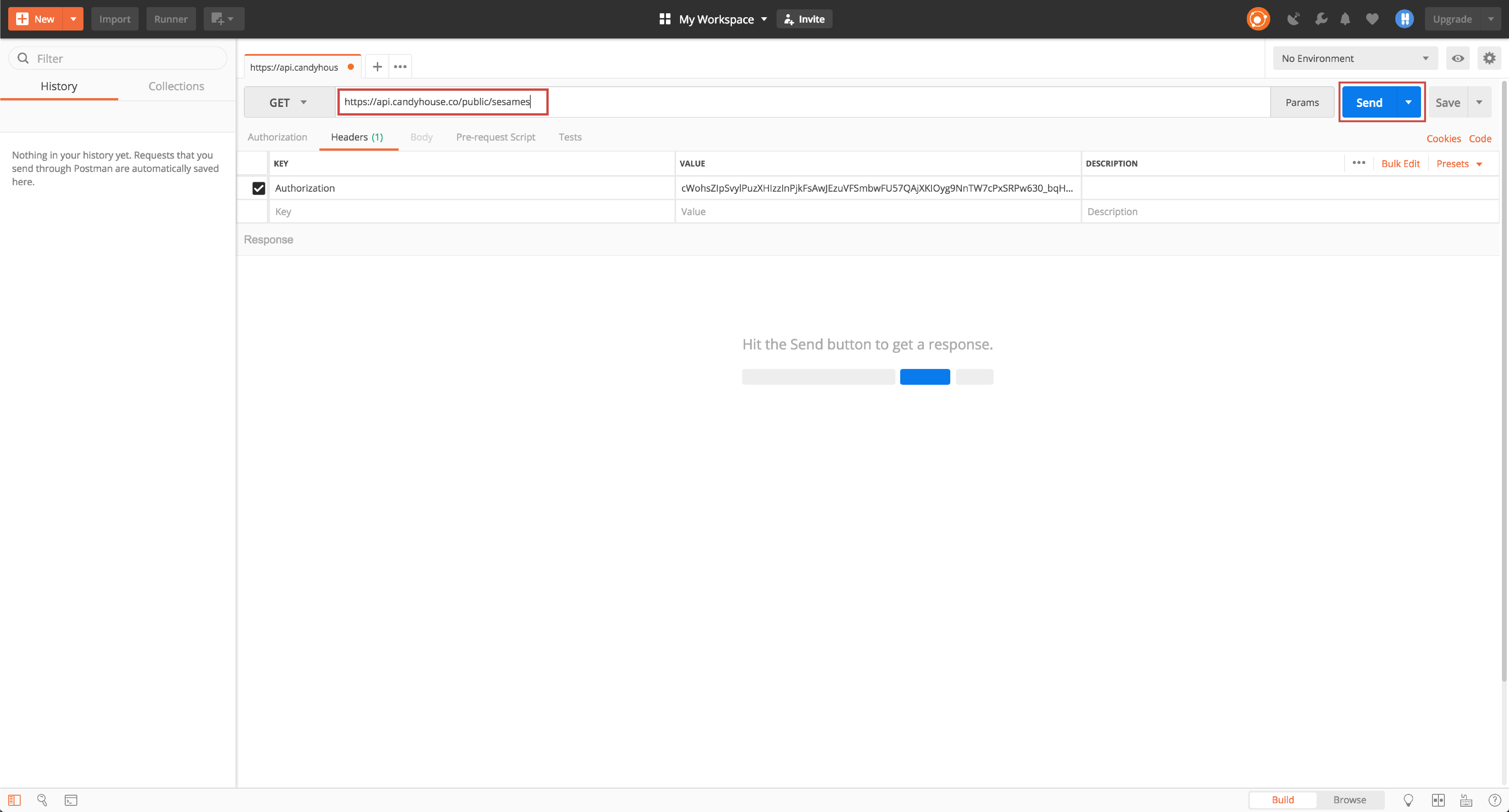Click the Upgrade button
1509x812 pixels.
tap(1452, 19)
